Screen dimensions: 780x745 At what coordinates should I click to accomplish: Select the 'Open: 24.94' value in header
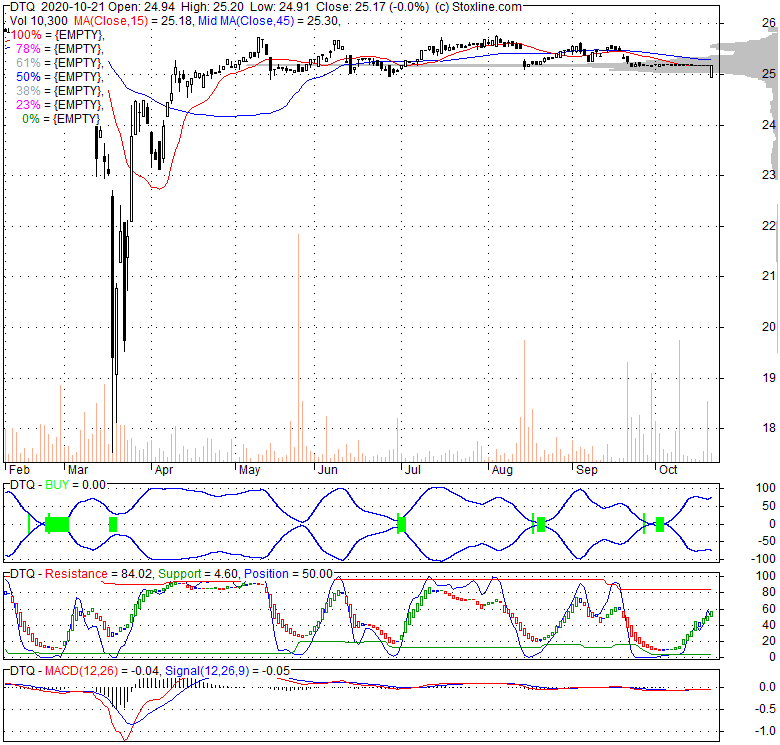(x=142, y=7)
